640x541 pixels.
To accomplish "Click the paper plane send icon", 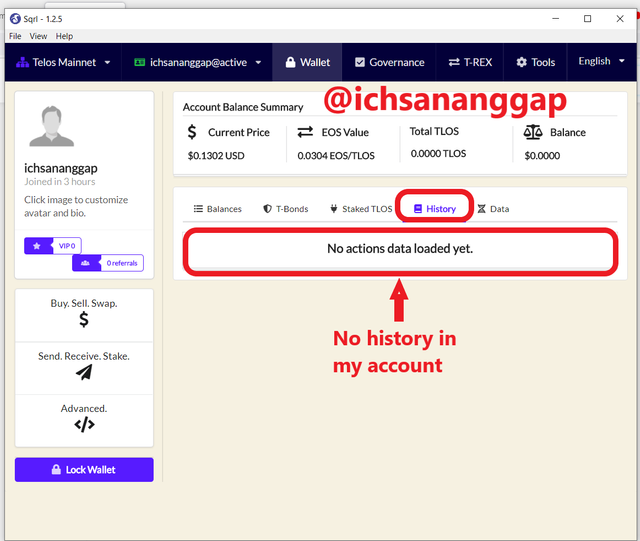I will [x=84, y=372].
